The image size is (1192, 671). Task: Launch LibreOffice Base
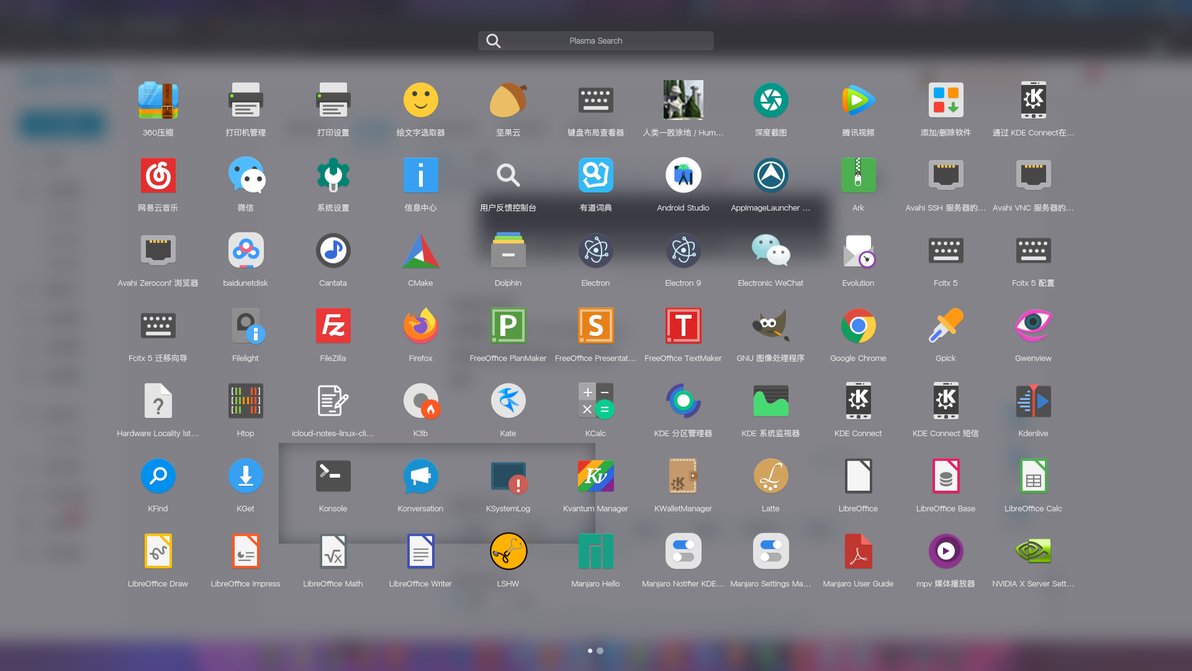pyautogui.click(x=946, y=476)
